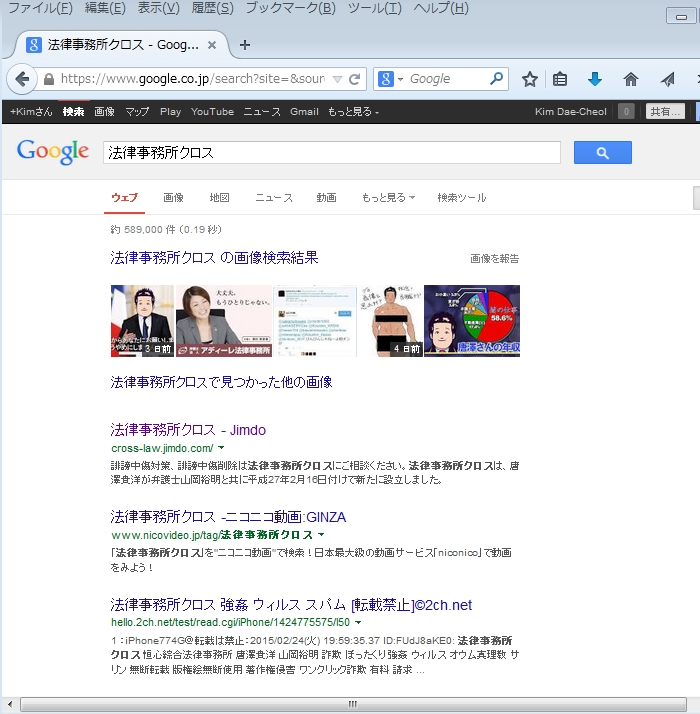Open the pie chart 唐澤さんの年収 thumbnail

(x=472, y=321)
